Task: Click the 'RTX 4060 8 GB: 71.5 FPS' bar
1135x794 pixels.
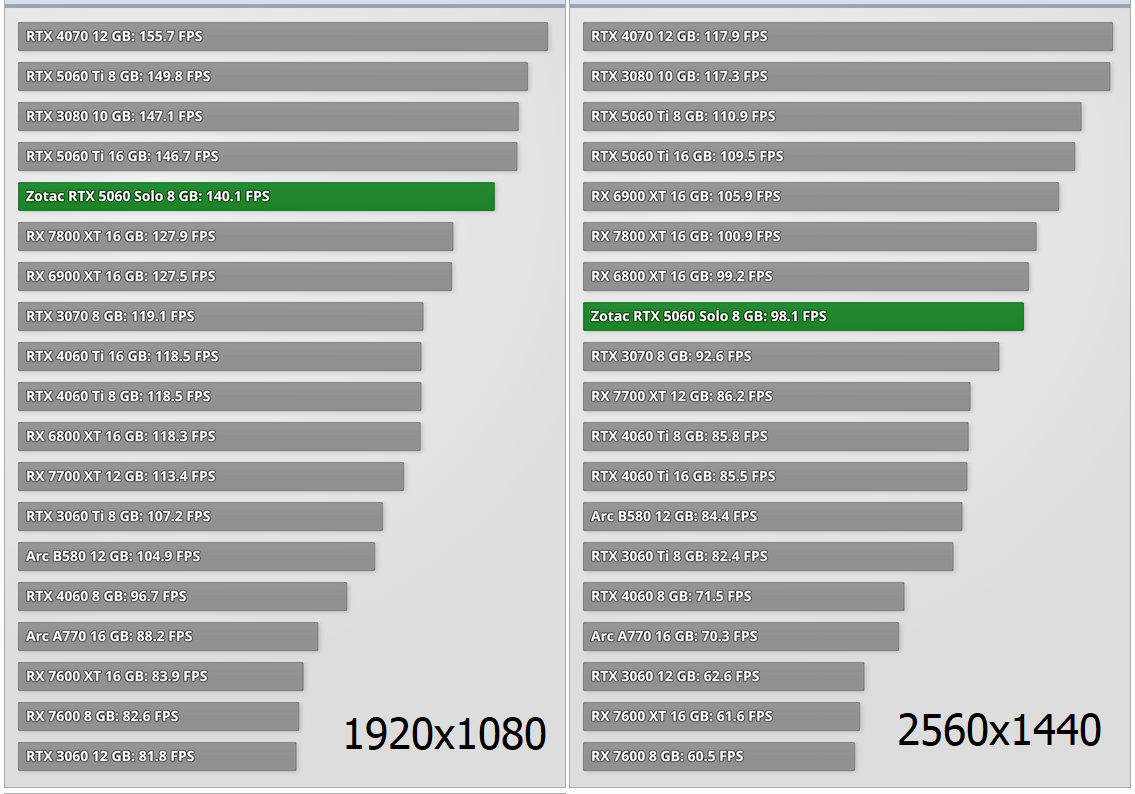Action: pos(743,596)
